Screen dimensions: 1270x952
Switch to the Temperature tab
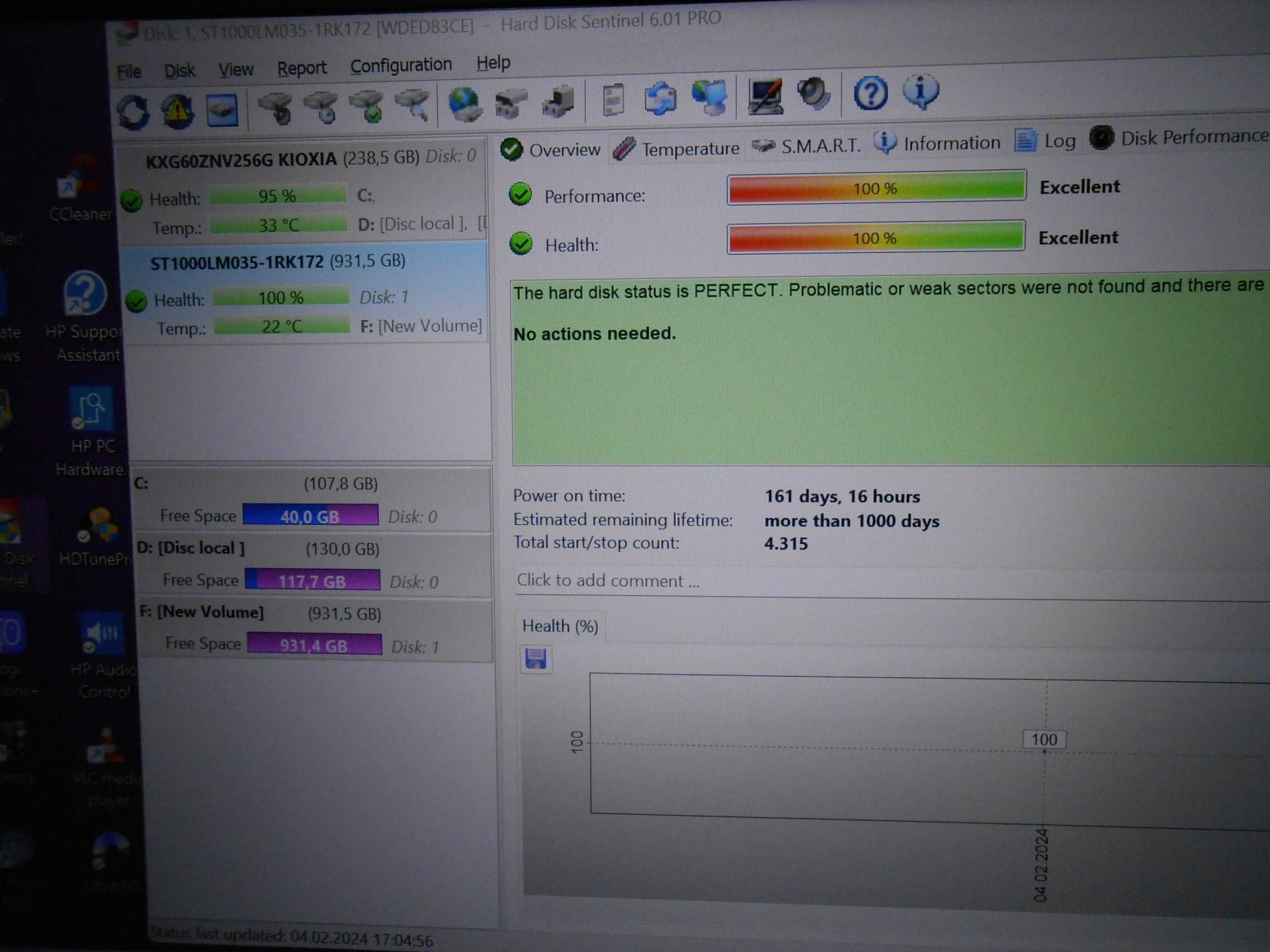[x=676, y=149]
